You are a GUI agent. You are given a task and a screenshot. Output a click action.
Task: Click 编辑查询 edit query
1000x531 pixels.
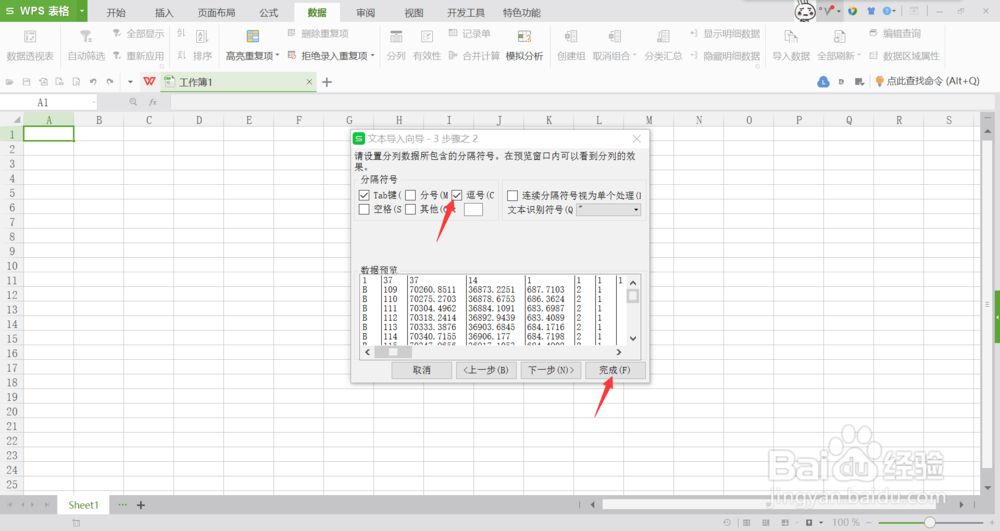coord(895,33)
